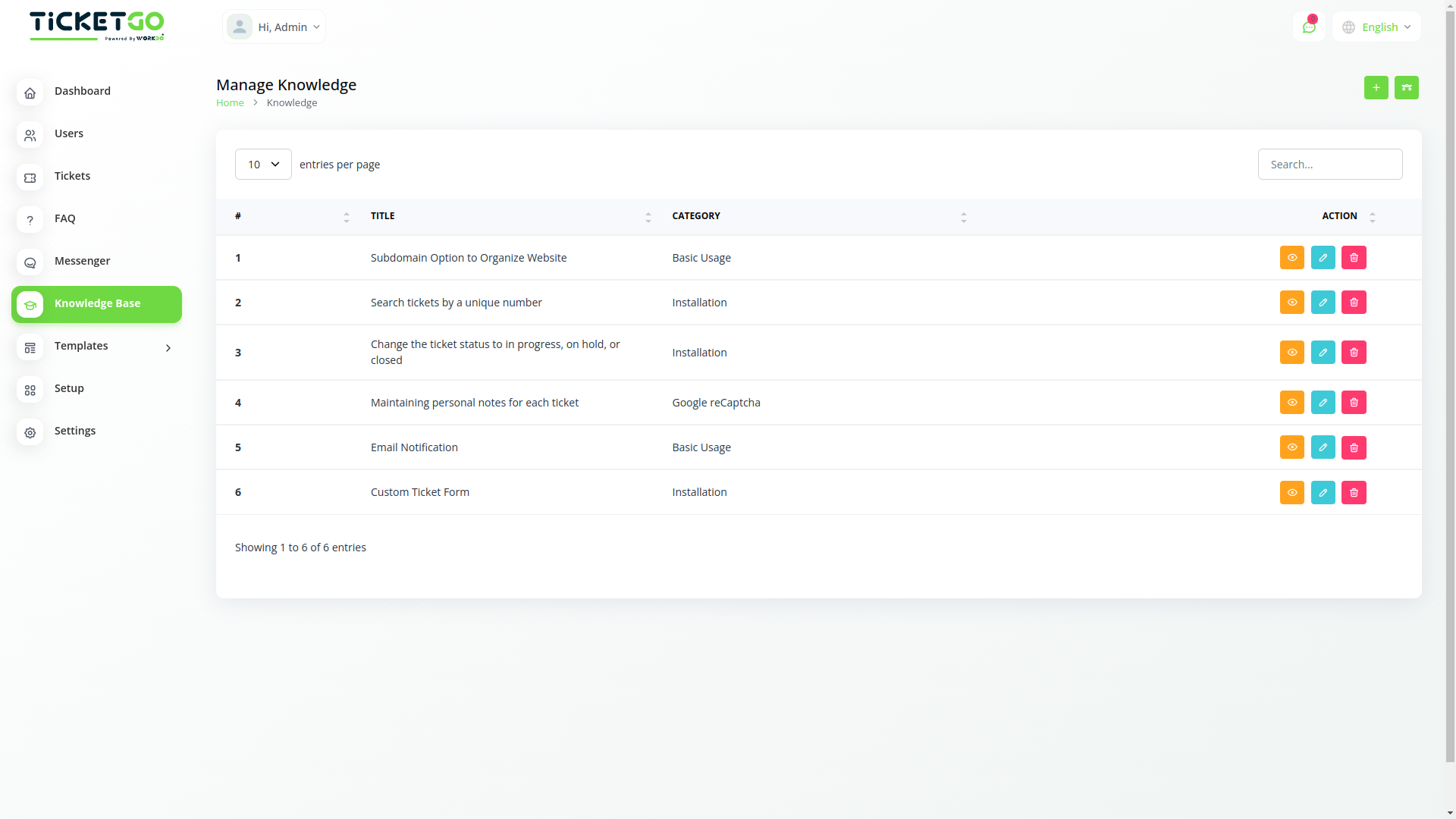Open the green knowledge category sitemap icon
This screenshot has height=819, width=1456.
click(1407, 87)
